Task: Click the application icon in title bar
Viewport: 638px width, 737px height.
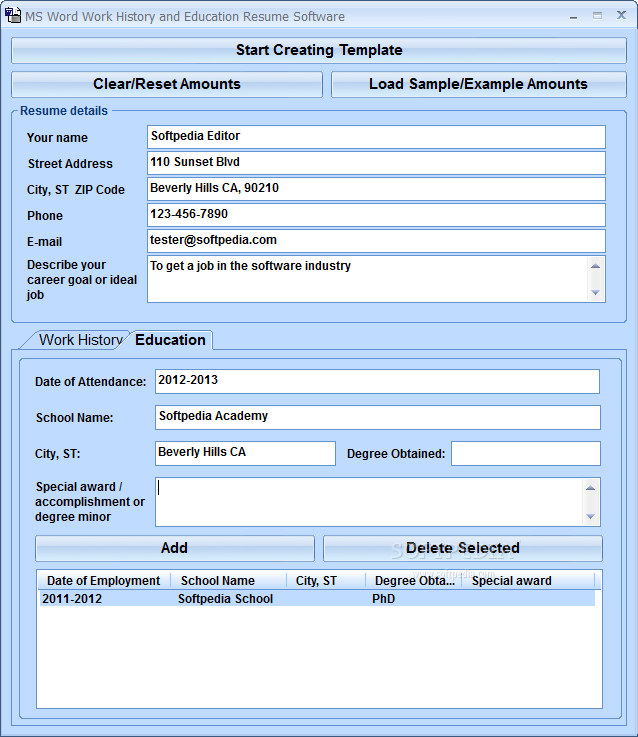Action: coord(13,15)
